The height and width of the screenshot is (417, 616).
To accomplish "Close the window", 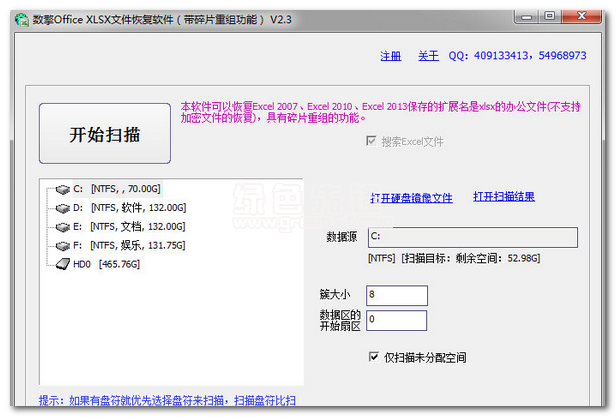I will [581, 17].
